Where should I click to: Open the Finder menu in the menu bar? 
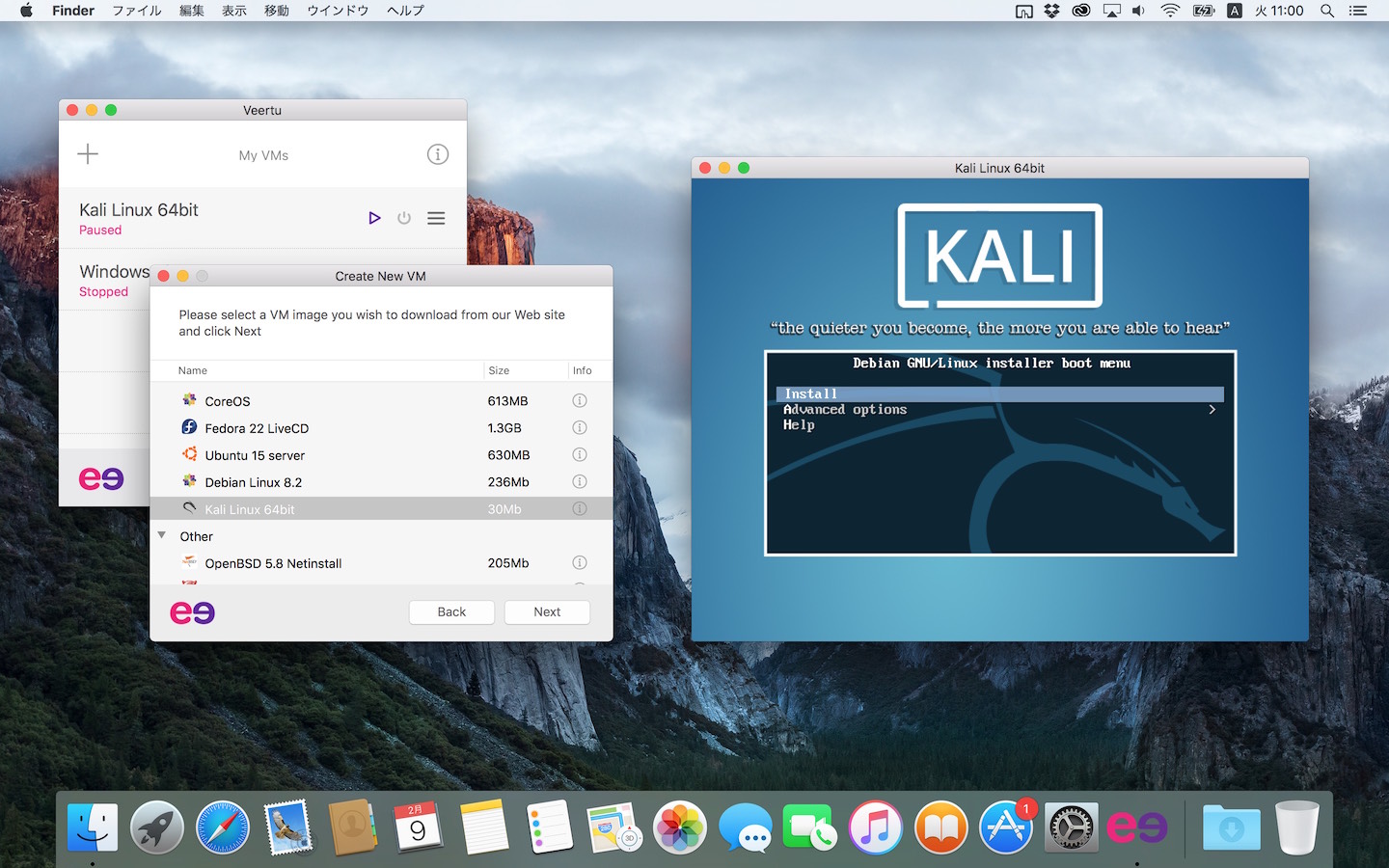click(x=73, y=11)
